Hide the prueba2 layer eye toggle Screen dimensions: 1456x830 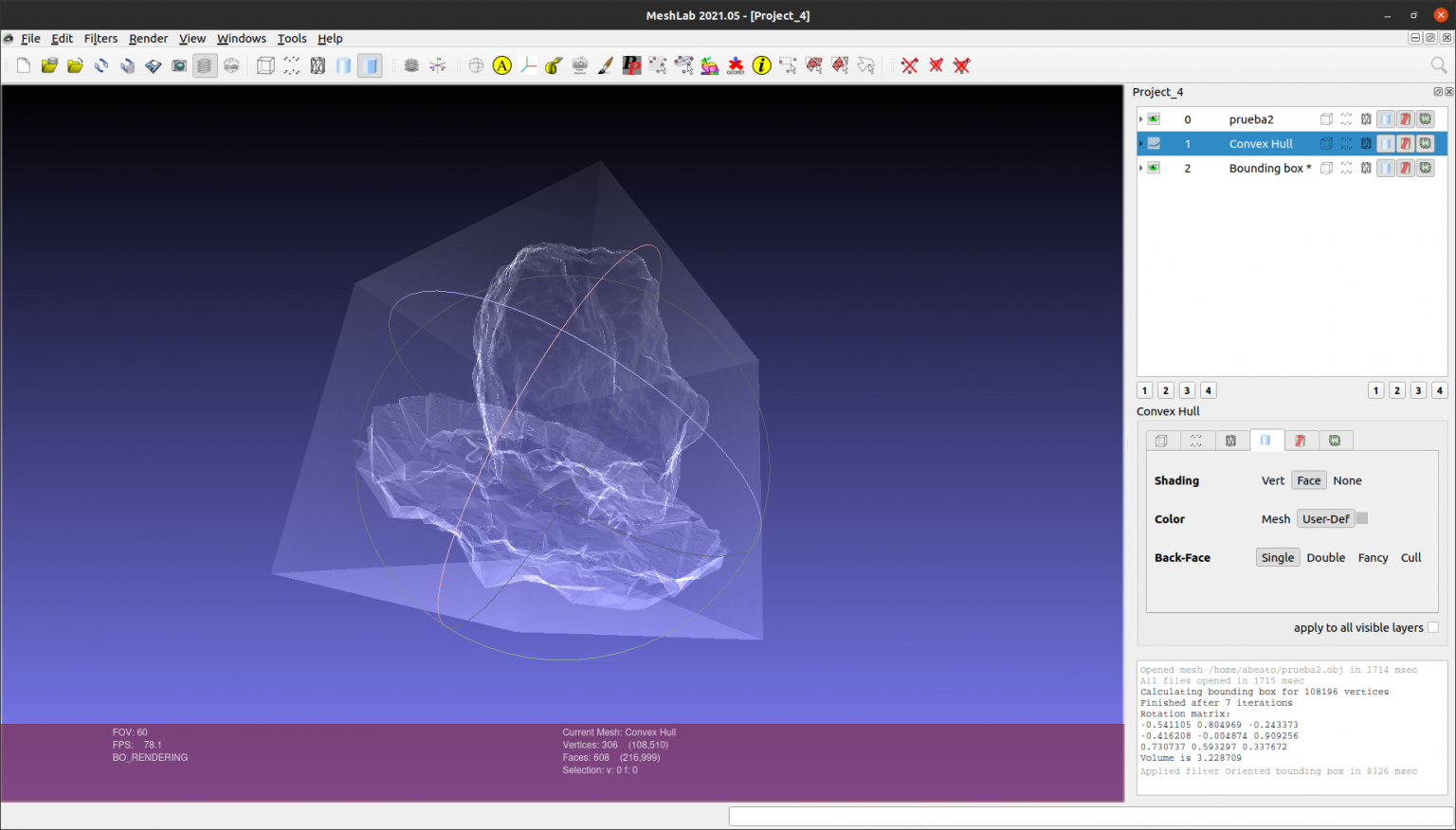click(1153, 118)
